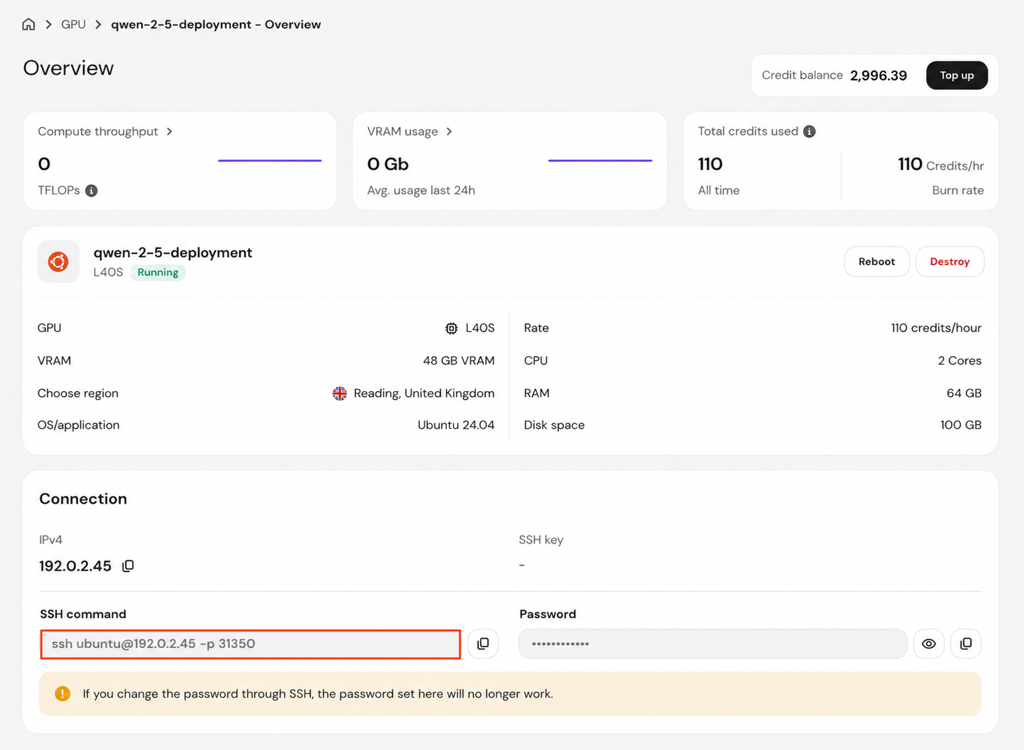
Task: Reveal the password with eye icon
Action: pyautogui.click(x=929, y=644)
